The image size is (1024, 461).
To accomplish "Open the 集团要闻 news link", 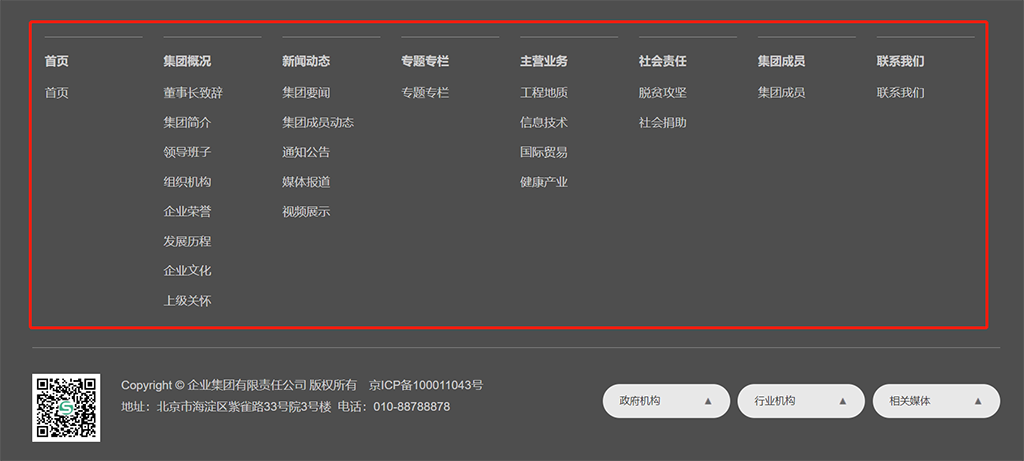I will 306,93.
